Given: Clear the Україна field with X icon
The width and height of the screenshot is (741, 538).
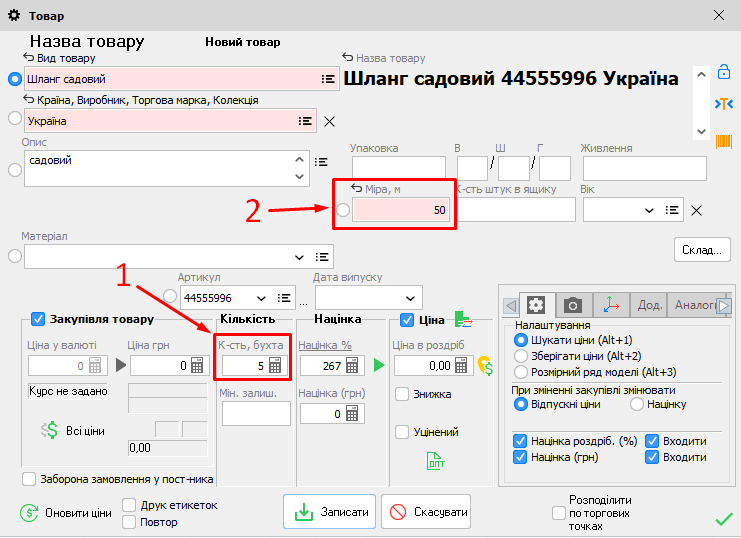Looking at the screenshot, I should click(x=328, y=121).
